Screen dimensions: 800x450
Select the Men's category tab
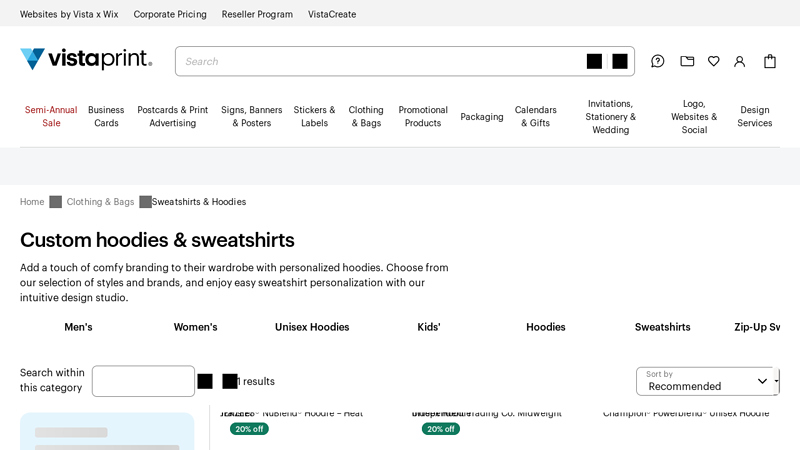[x=78, y=327]
